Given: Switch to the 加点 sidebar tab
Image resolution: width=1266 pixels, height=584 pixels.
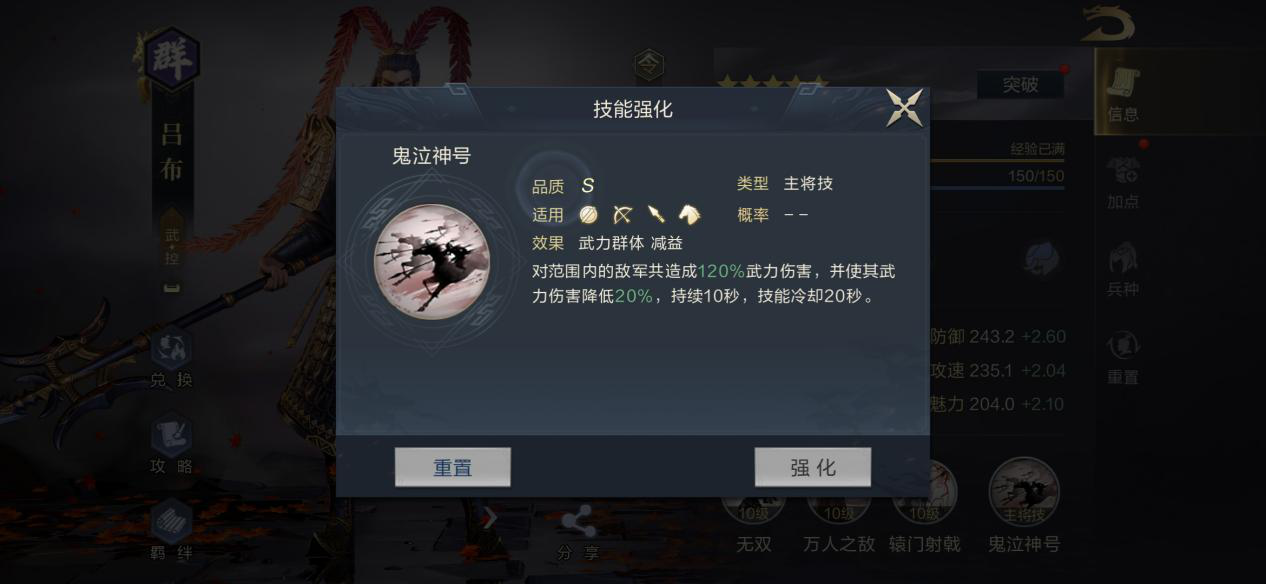Looking at the screenshot, I should tap(1123, 182).
